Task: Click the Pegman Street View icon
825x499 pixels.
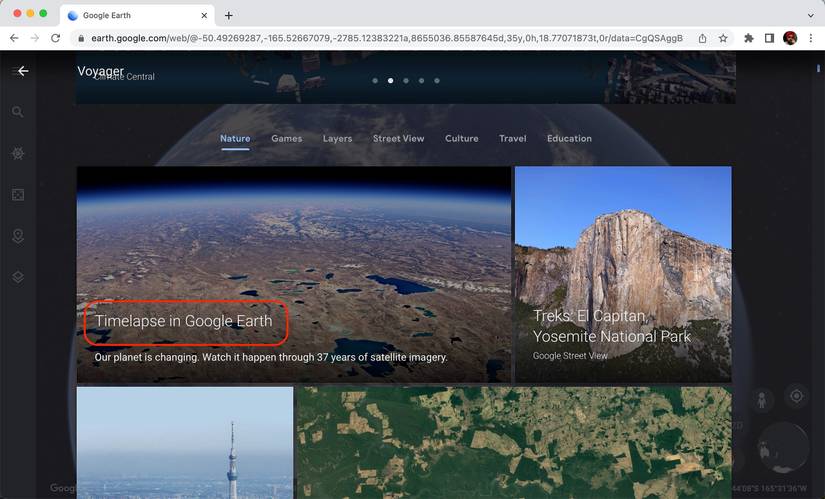Action: coord(762,401)
